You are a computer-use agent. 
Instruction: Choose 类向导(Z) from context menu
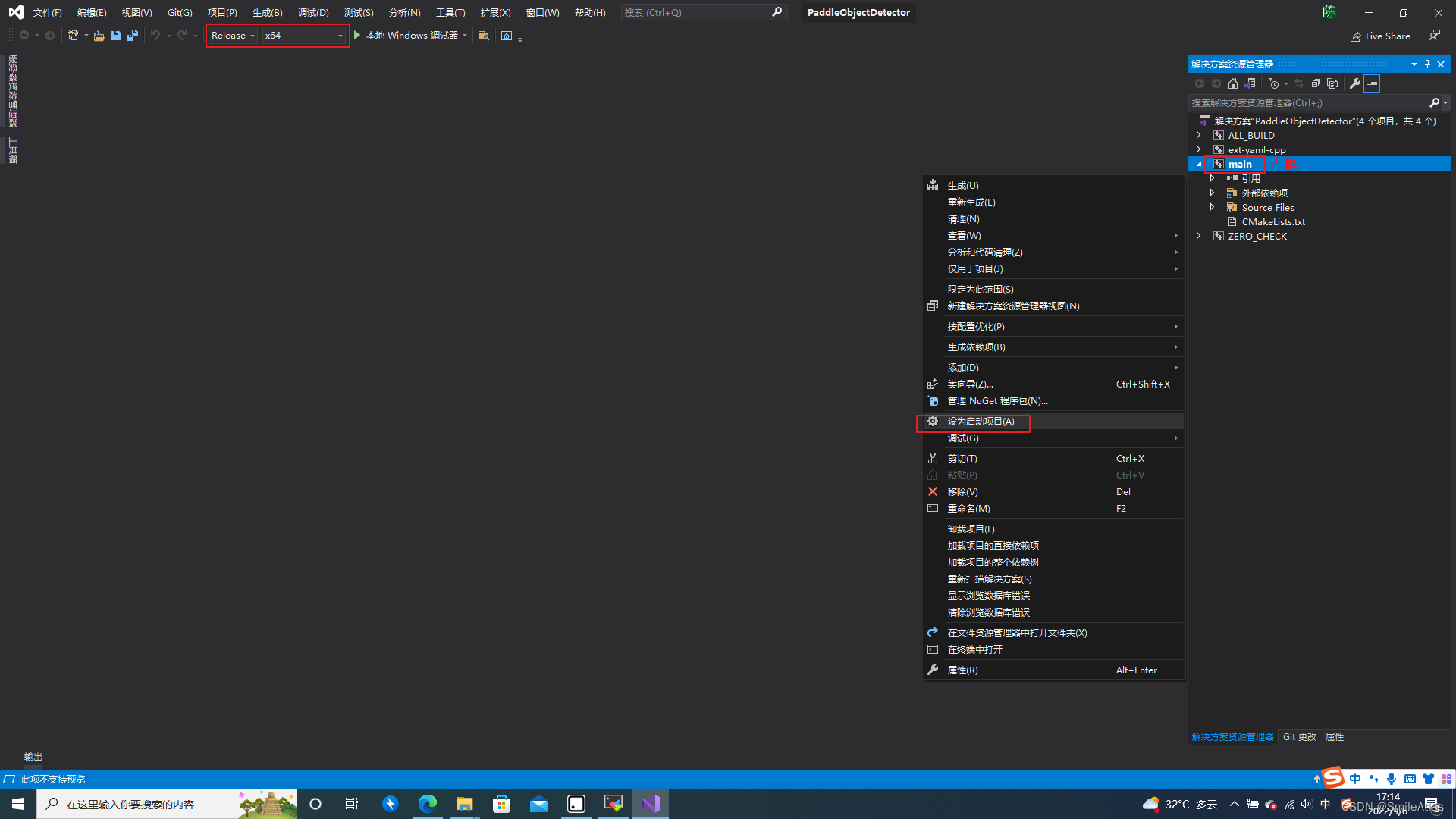[1053, 384]
